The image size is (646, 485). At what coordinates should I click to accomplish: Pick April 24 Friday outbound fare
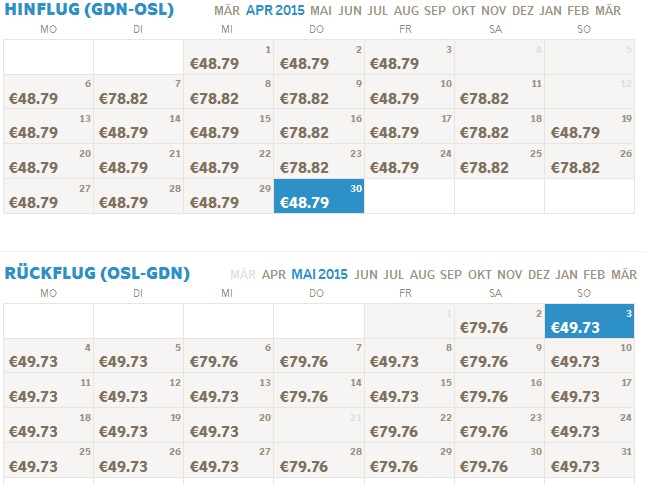[x=409, y=162]
